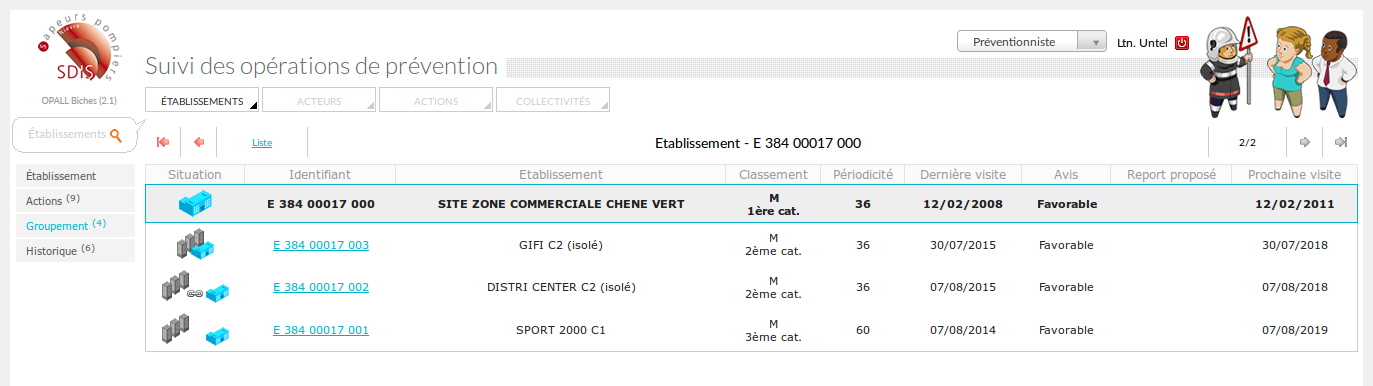Click the SDIS sapeurs pompiers logo
The width and height of the screenshot is (1373, 386).
[x=77, y=50]
